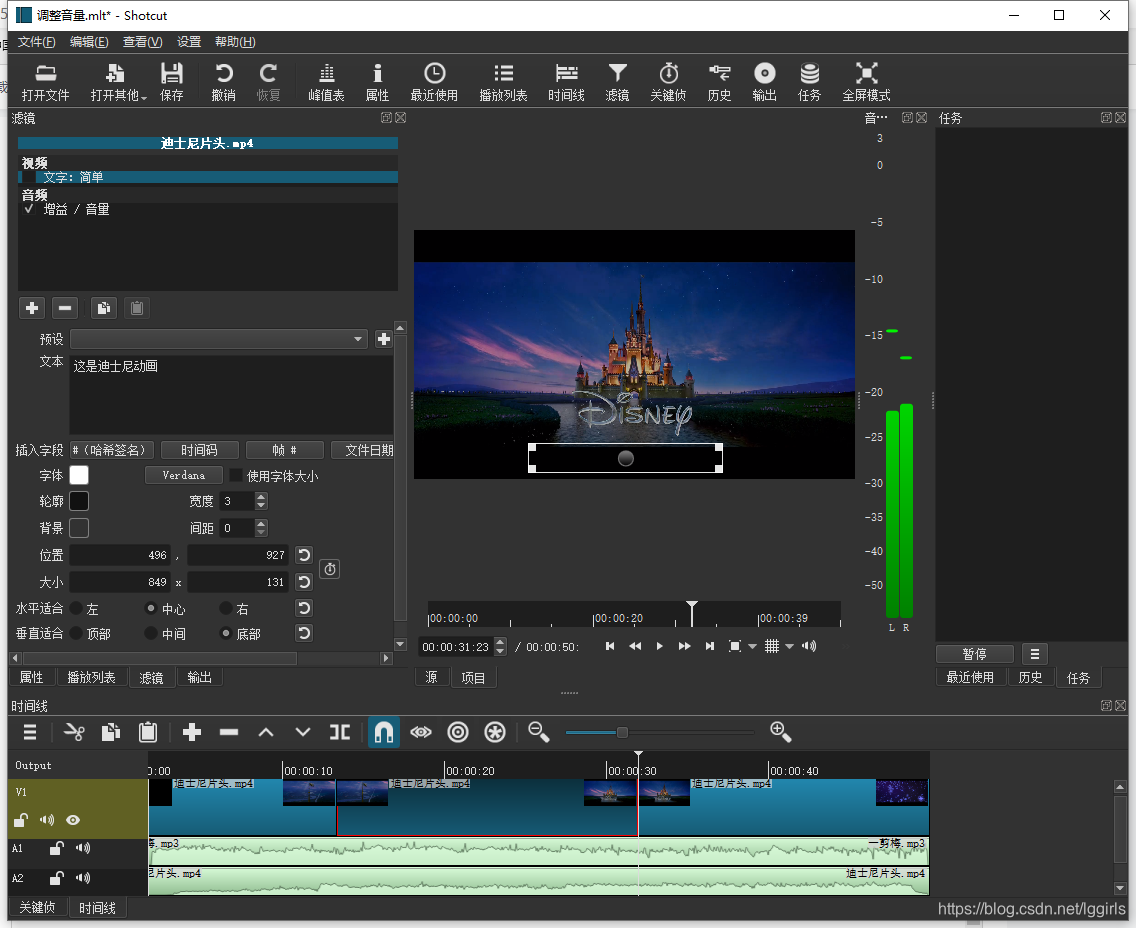Open the 任务 jobs toolbar icon
This screenshot has width=1136, height=928.
click(x=809, y=82)
